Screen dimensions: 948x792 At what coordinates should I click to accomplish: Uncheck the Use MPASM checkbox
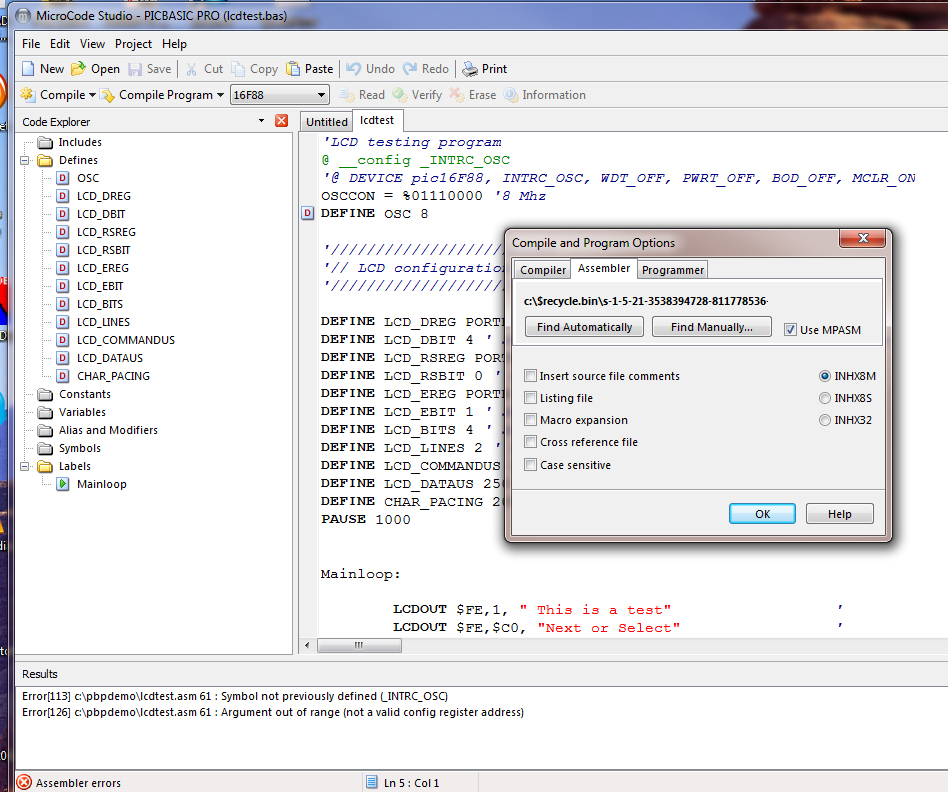click(x=791, y=330)
